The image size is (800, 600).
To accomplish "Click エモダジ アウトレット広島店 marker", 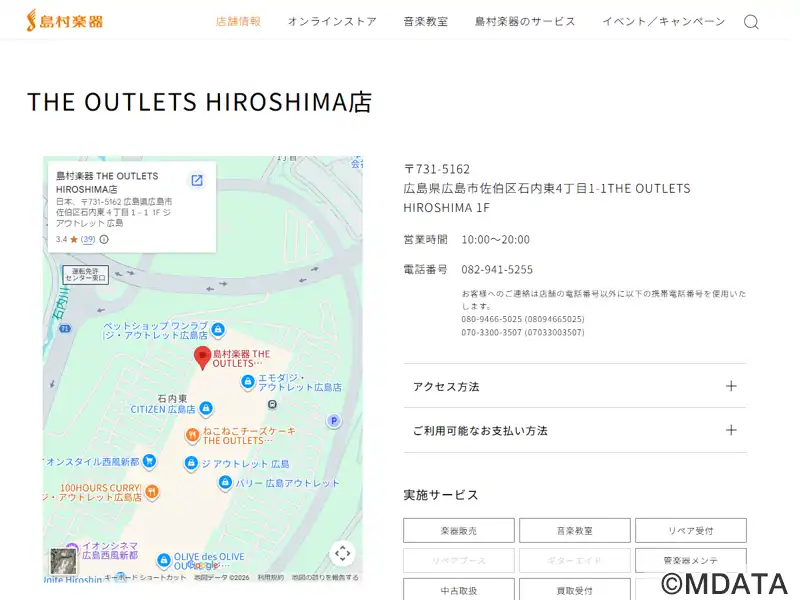I will 247,382.
